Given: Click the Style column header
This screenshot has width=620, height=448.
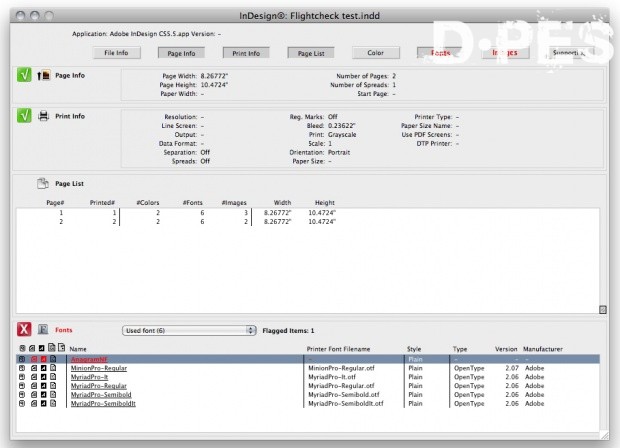Looking at the screenshot, I should click(x=414, y=349).
